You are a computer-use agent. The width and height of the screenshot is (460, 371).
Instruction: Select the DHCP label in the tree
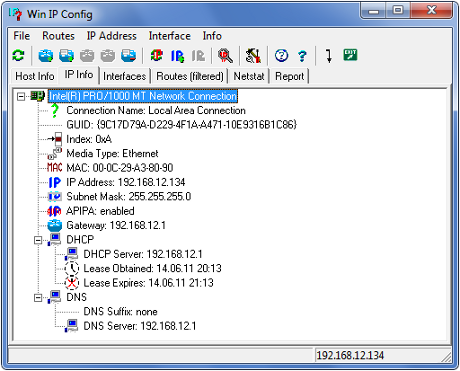point(80,240)
